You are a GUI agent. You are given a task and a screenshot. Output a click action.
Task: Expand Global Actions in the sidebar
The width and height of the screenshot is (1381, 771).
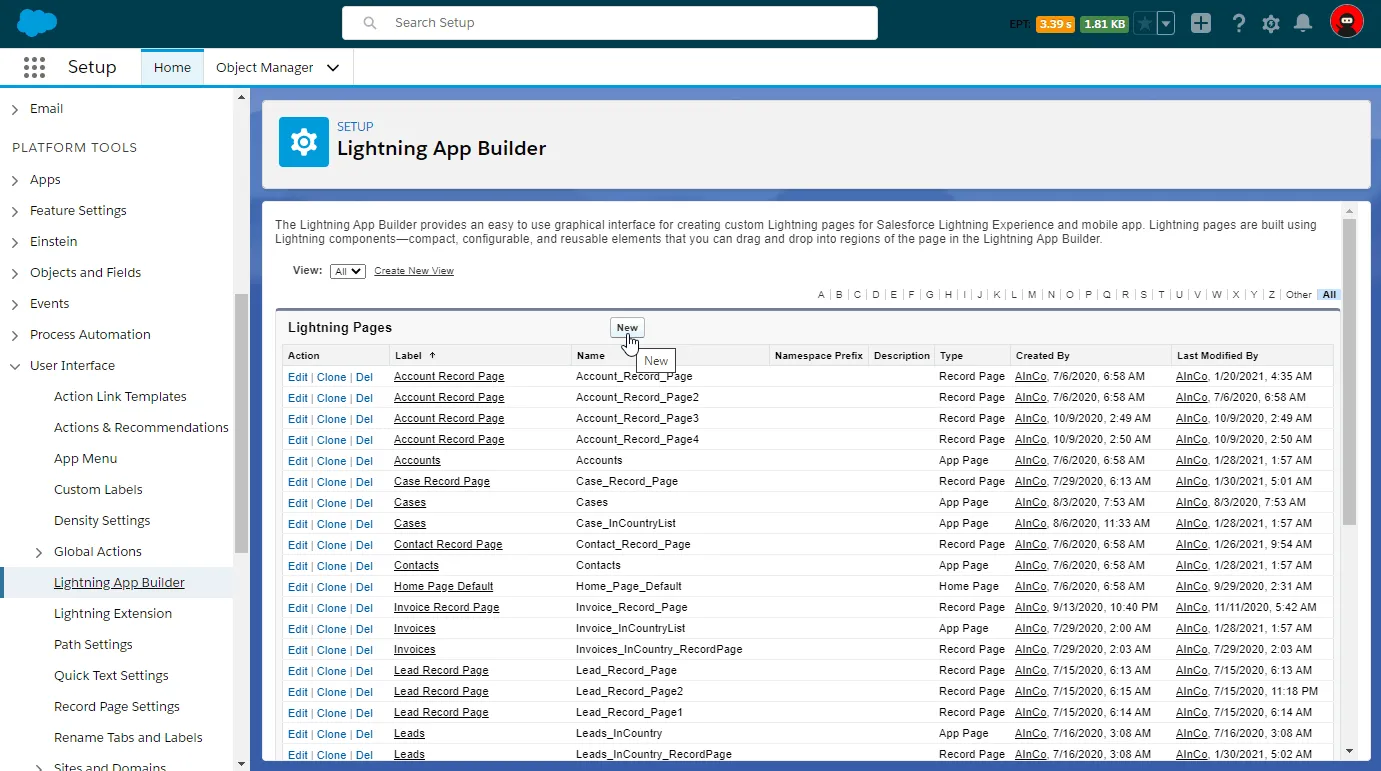pos(39,552)
